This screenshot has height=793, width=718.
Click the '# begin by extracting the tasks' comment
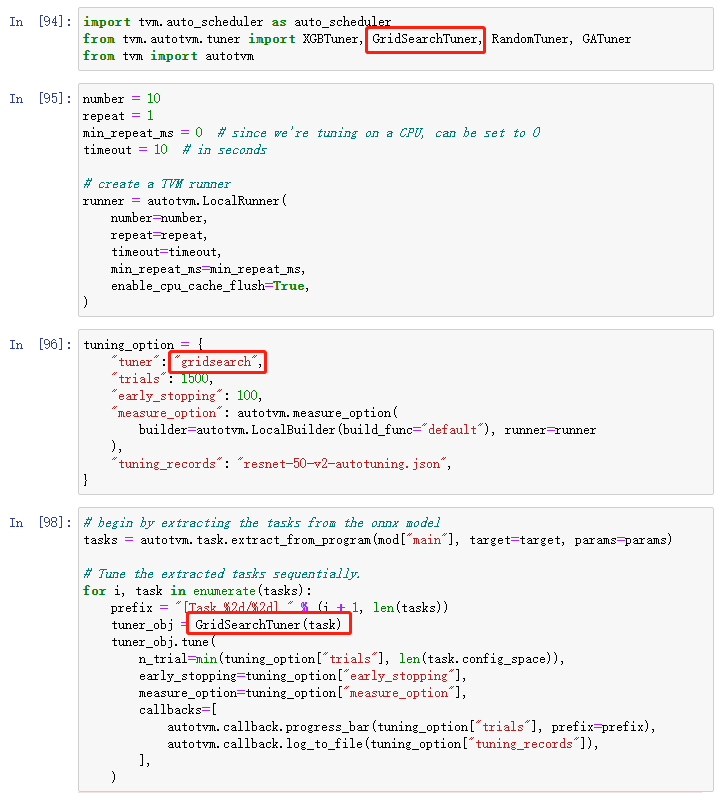coord(261,522)
